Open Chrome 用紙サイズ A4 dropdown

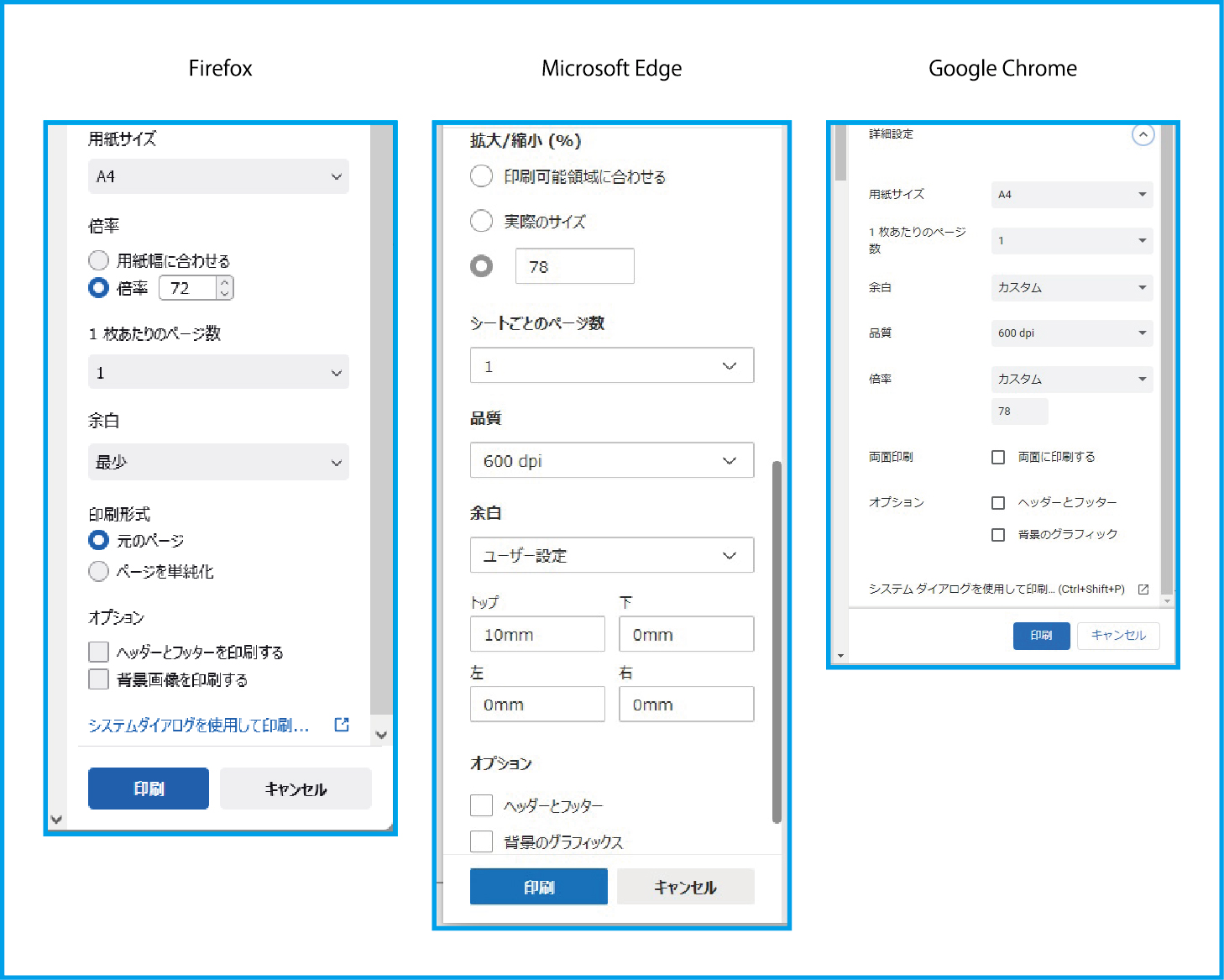1072,194
